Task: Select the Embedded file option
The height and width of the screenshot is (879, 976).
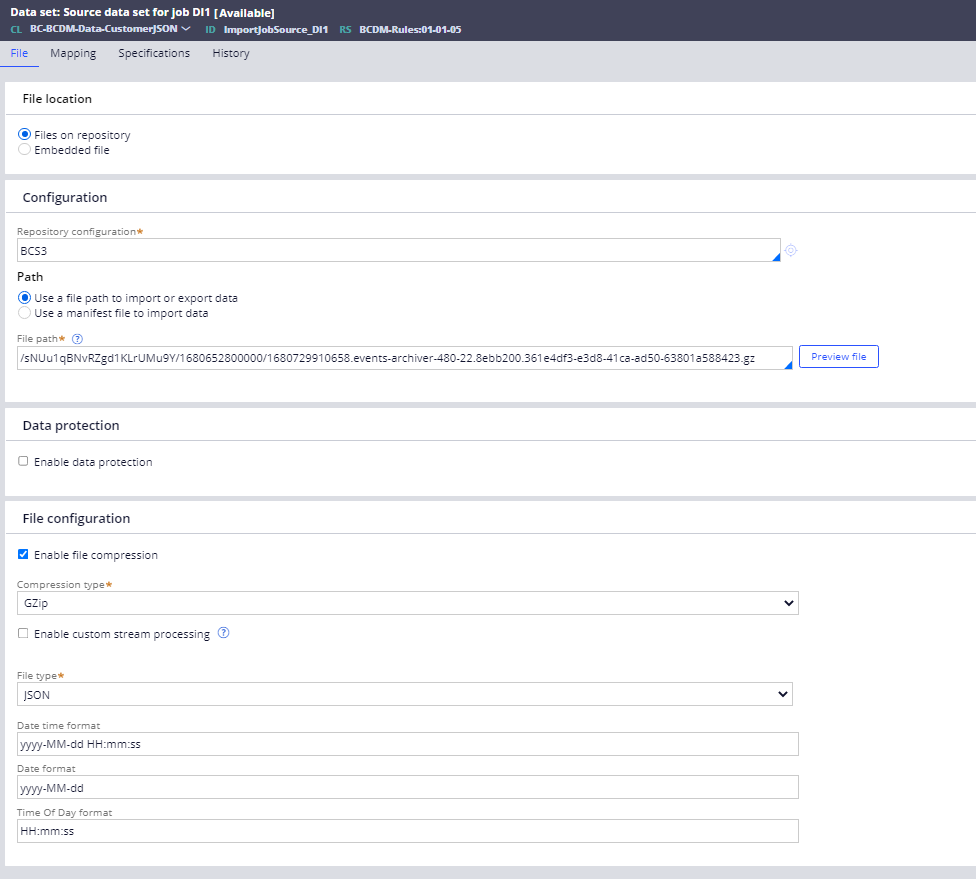Action: (x=24, y=149)
